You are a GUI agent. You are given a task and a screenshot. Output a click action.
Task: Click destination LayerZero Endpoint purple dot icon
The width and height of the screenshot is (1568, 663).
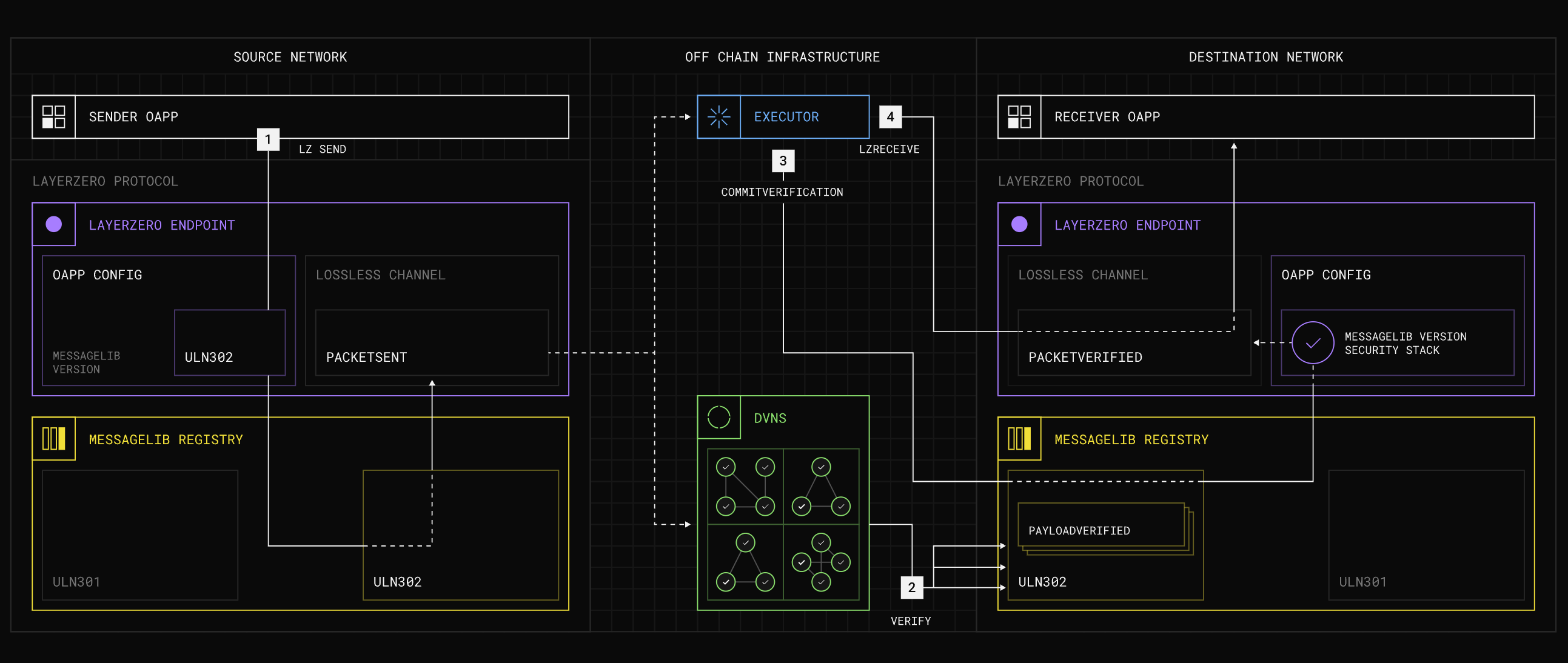point(1019,224)
